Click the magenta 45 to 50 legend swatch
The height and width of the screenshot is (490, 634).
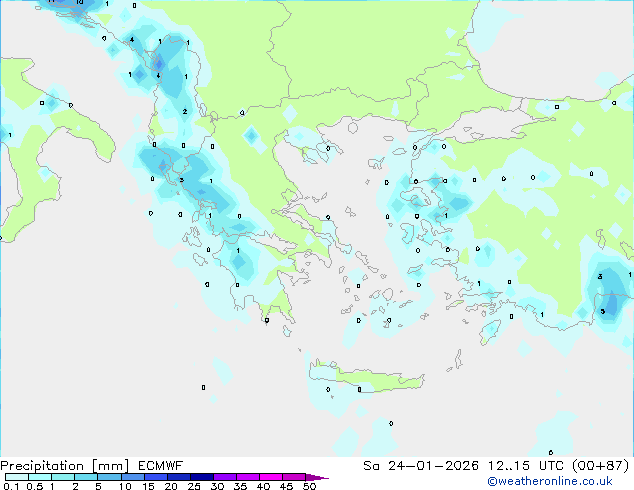tap(296, 478)
